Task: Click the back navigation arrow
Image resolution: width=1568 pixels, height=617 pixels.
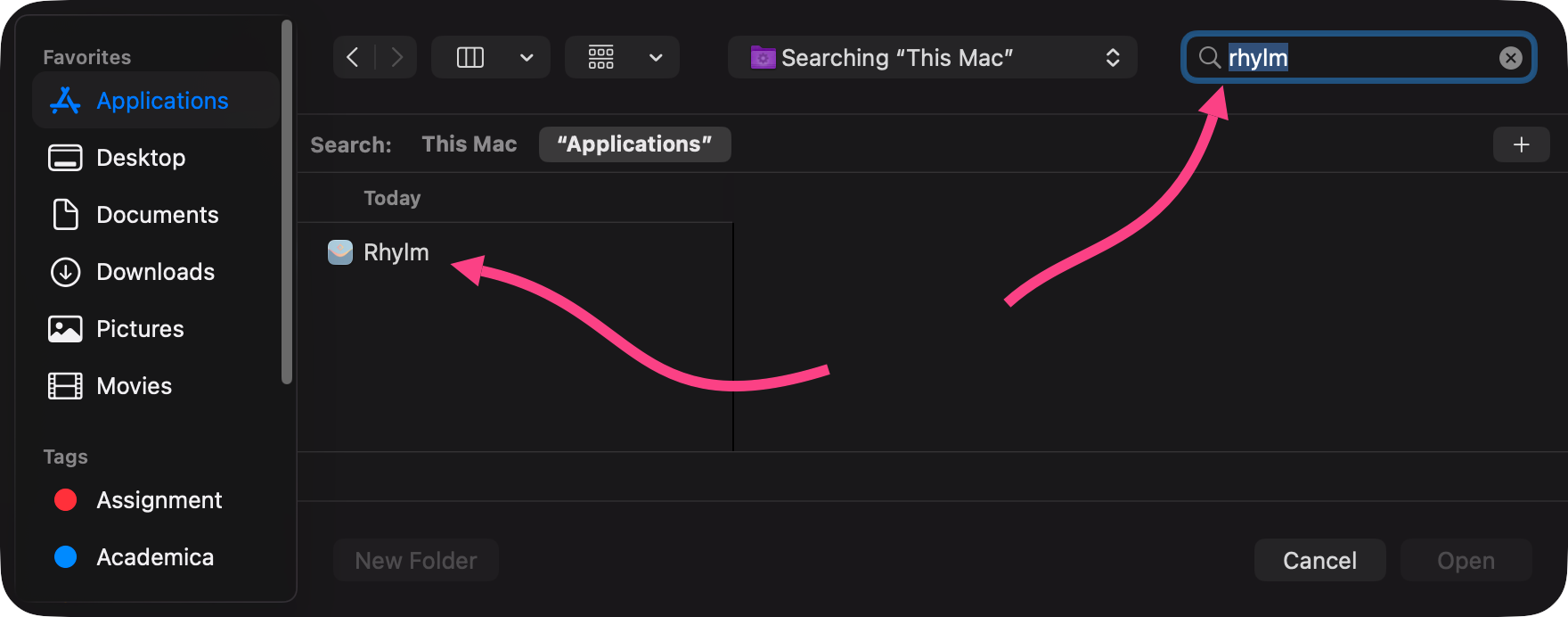Action: 353,58
